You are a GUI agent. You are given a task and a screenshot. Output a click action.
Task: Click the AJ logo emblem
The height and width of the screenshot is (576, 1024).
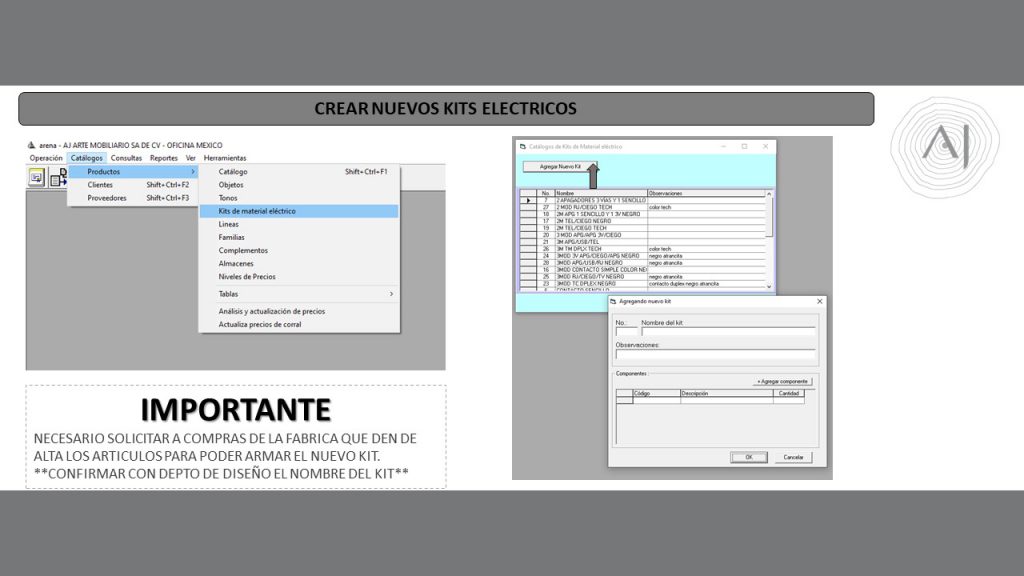coord(944,146)
